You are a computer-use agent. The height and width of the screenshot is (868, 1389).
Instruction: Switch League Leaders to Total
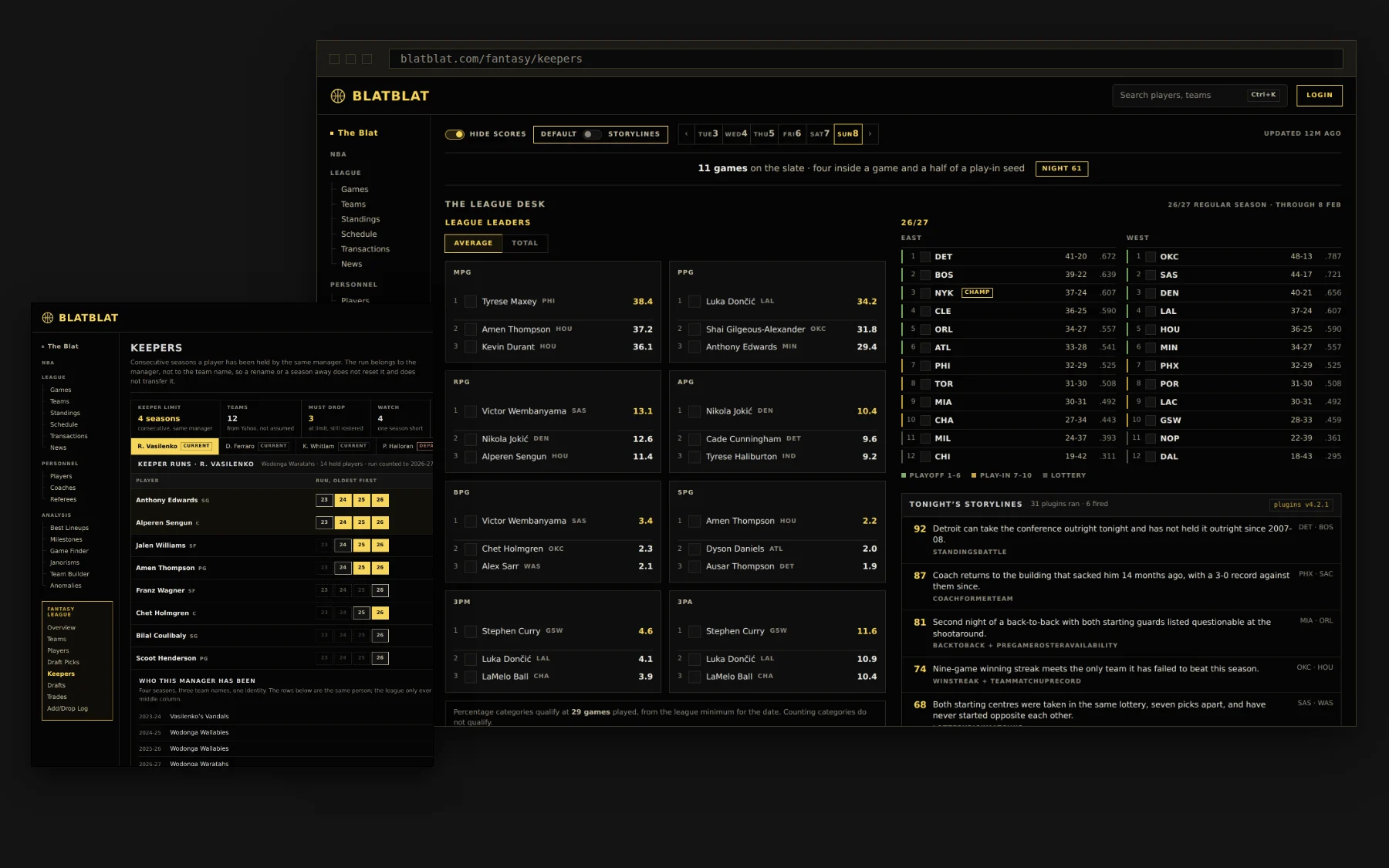[525, 243]
